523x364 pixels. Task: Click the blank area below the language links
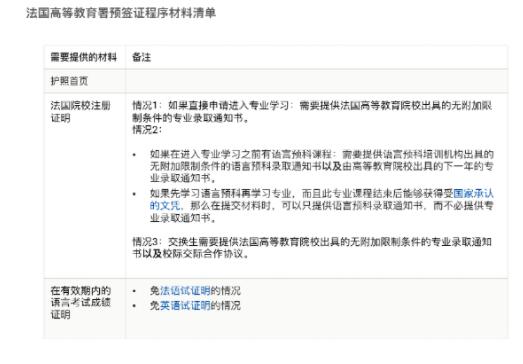(316, 325)
